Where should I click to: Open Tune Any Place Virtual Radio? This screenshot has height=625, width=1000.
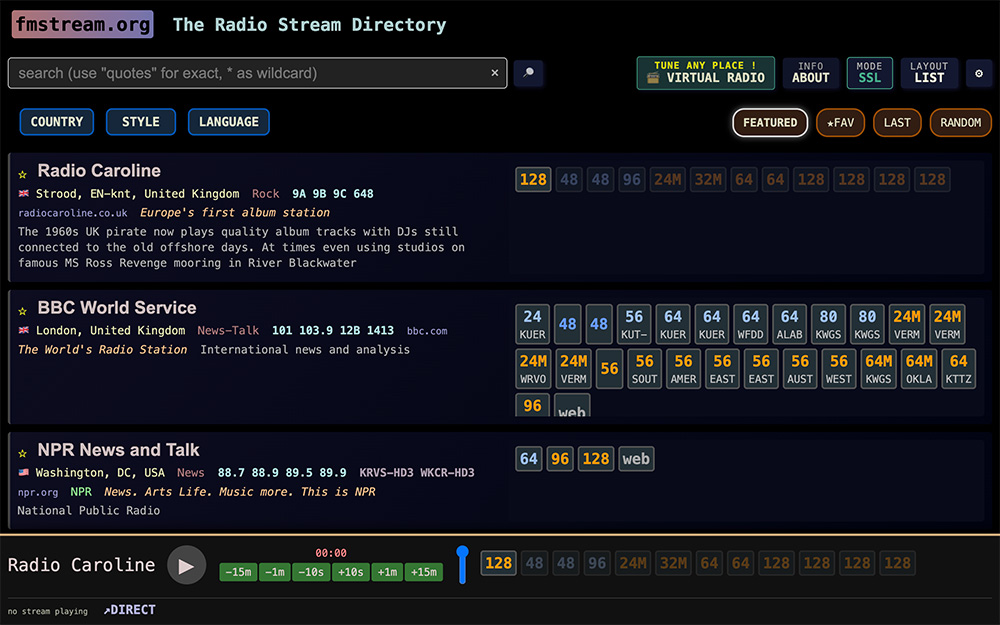click(705, 73)
